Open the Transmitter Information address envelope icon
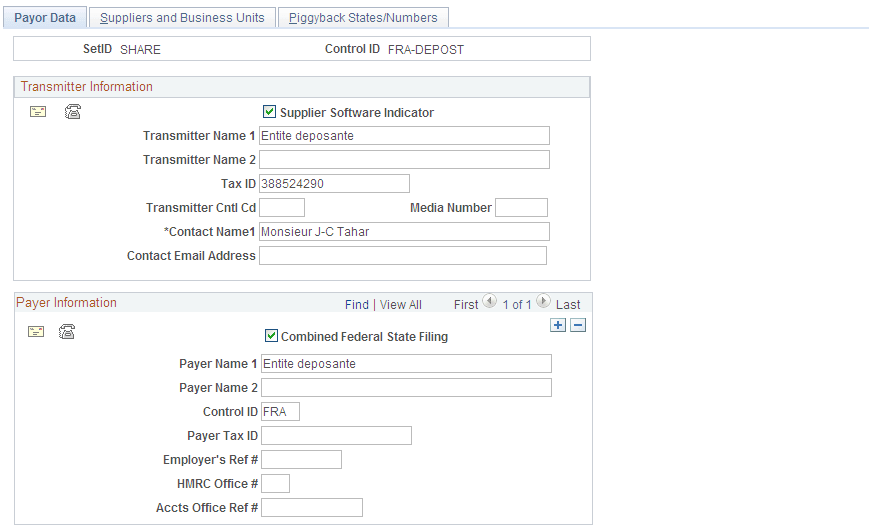The height and width of the screenshot is (531, 875). click(38, 112)
